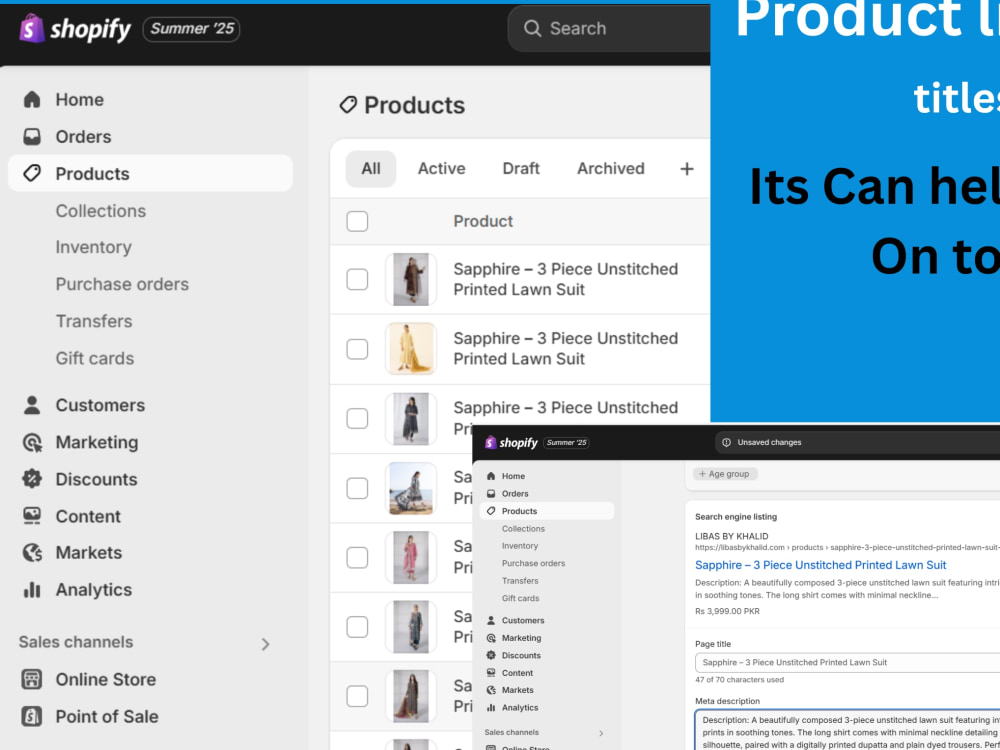Check the third Sapphire product row checkbox

pos(357,418)
